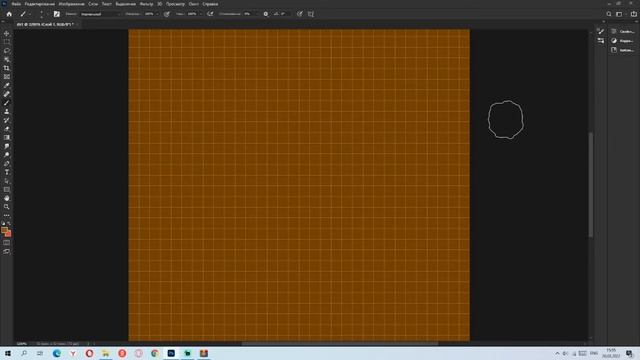Select the Gradient tool
This screenshot has height=360, width=640.
tap(7, 138)
